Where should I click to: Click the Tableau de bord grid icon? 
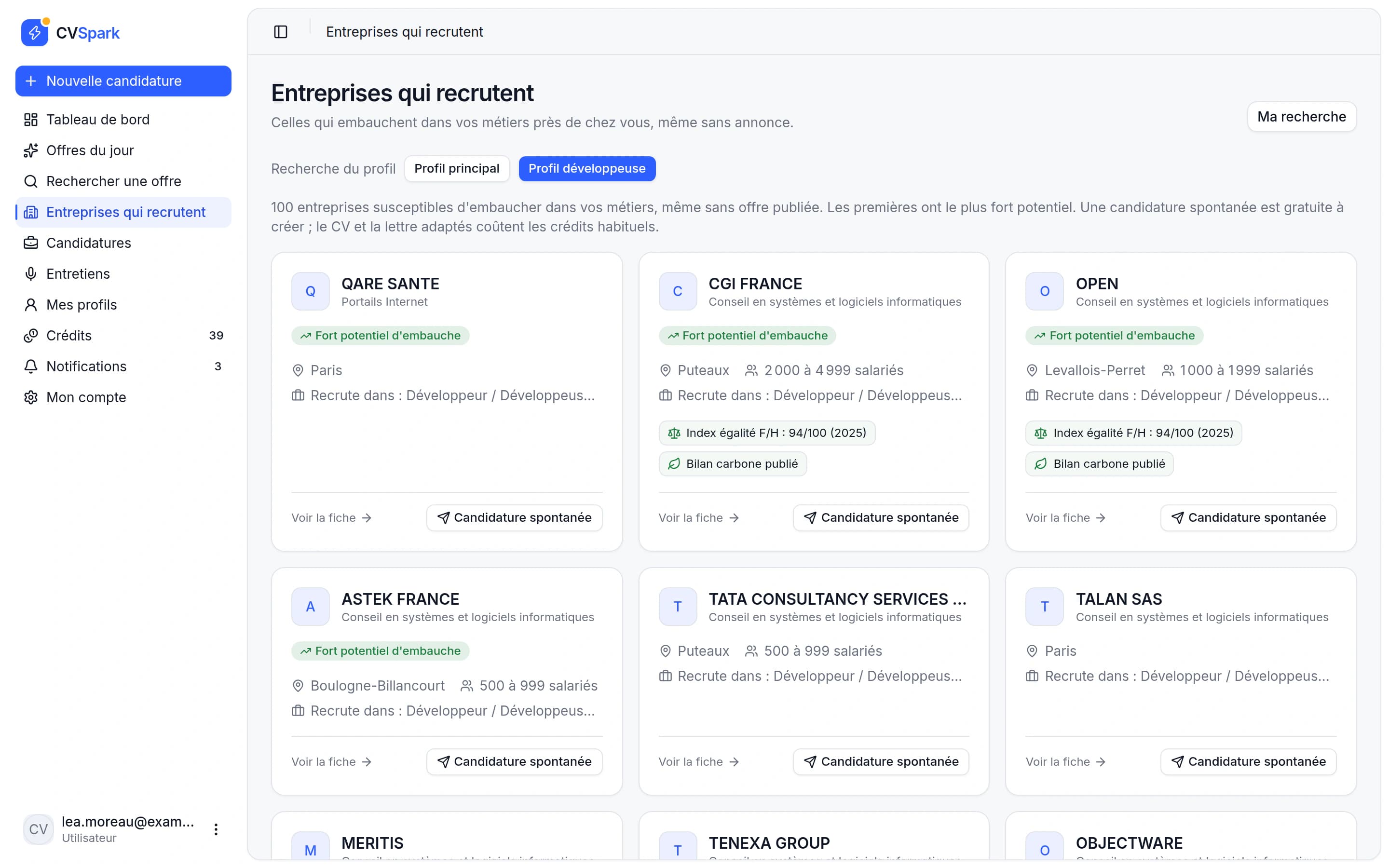point(31,120)
